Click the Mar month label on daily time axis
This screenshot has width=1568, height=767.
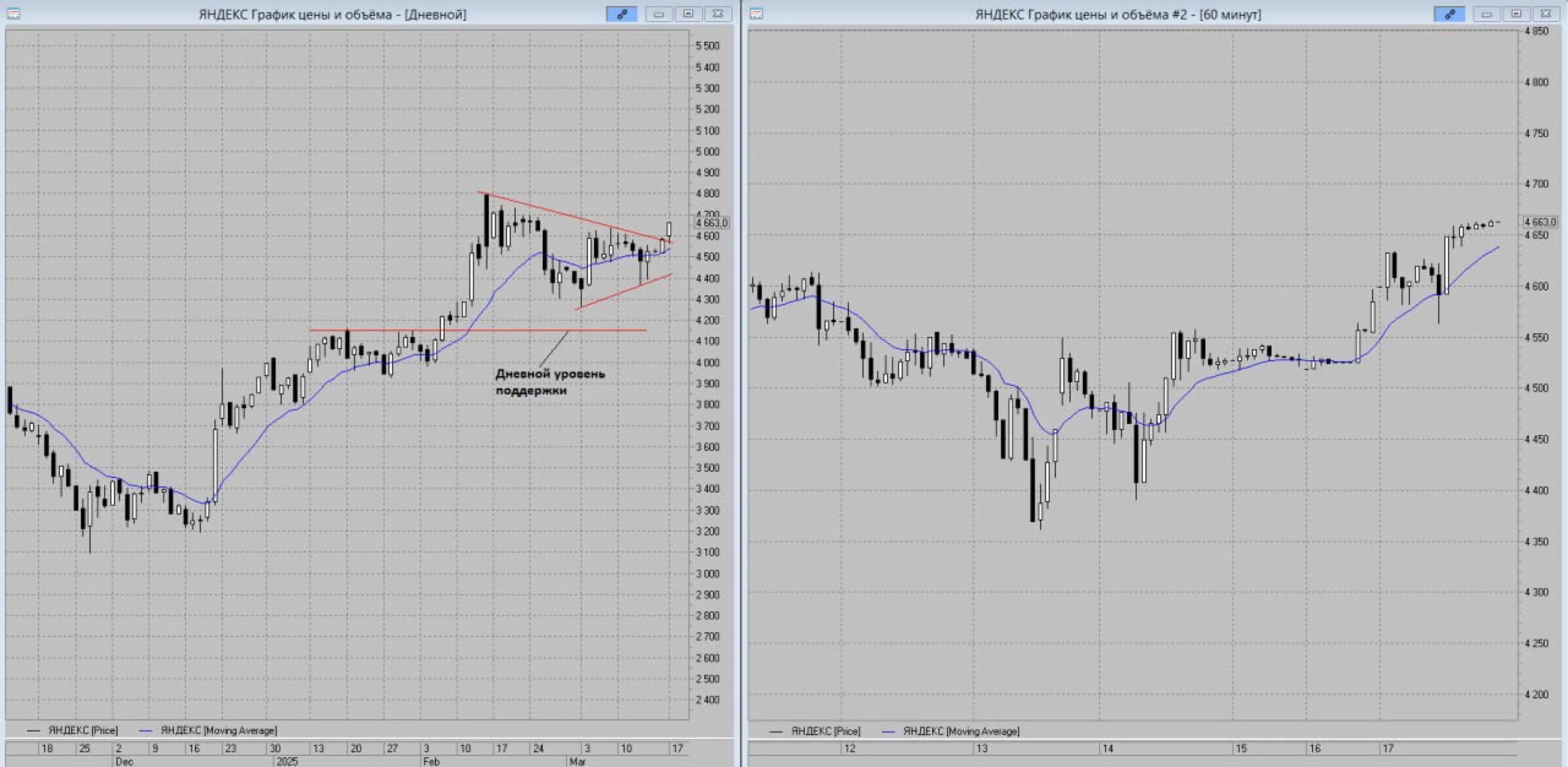point(578,761)
